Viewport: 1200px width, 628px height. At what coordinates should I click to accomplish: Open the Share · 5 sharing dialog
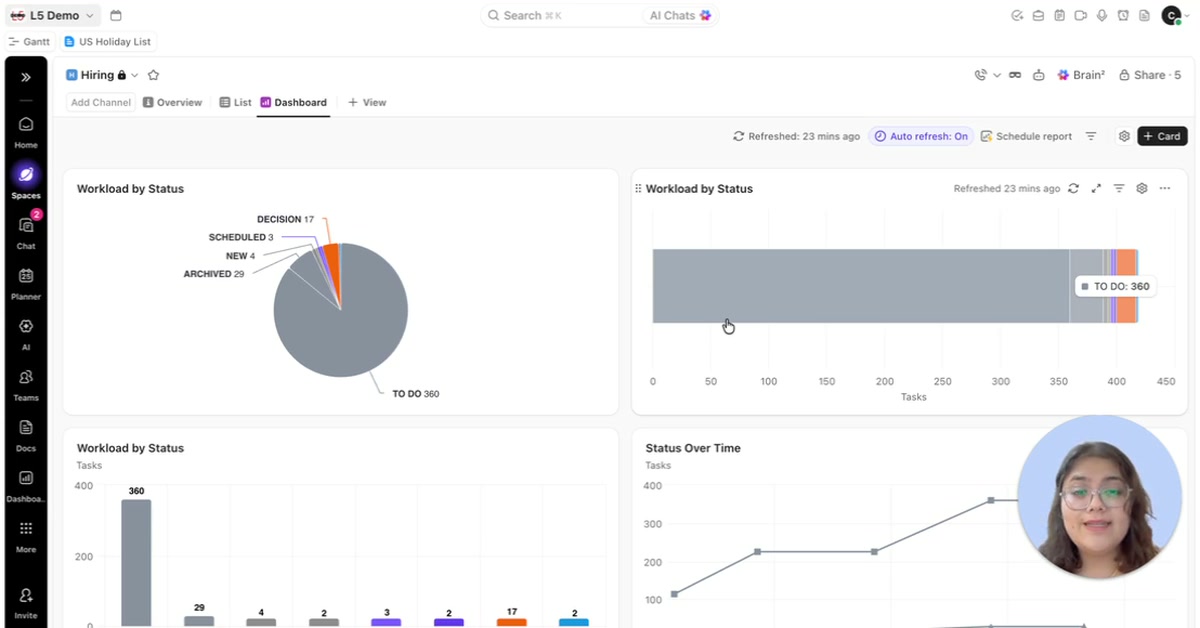click(1150, 75)
